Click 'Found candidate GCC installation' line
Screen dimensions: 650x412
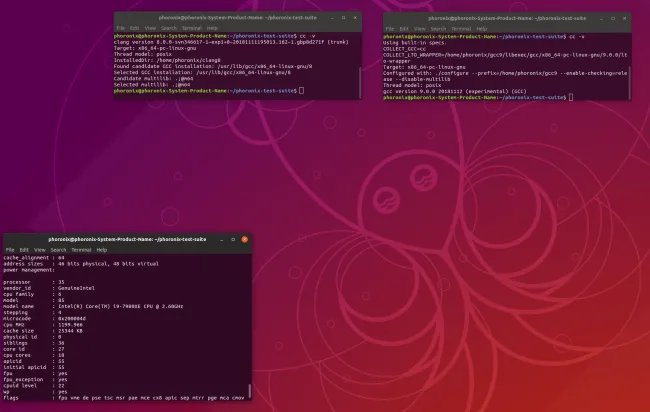point(213,66)
